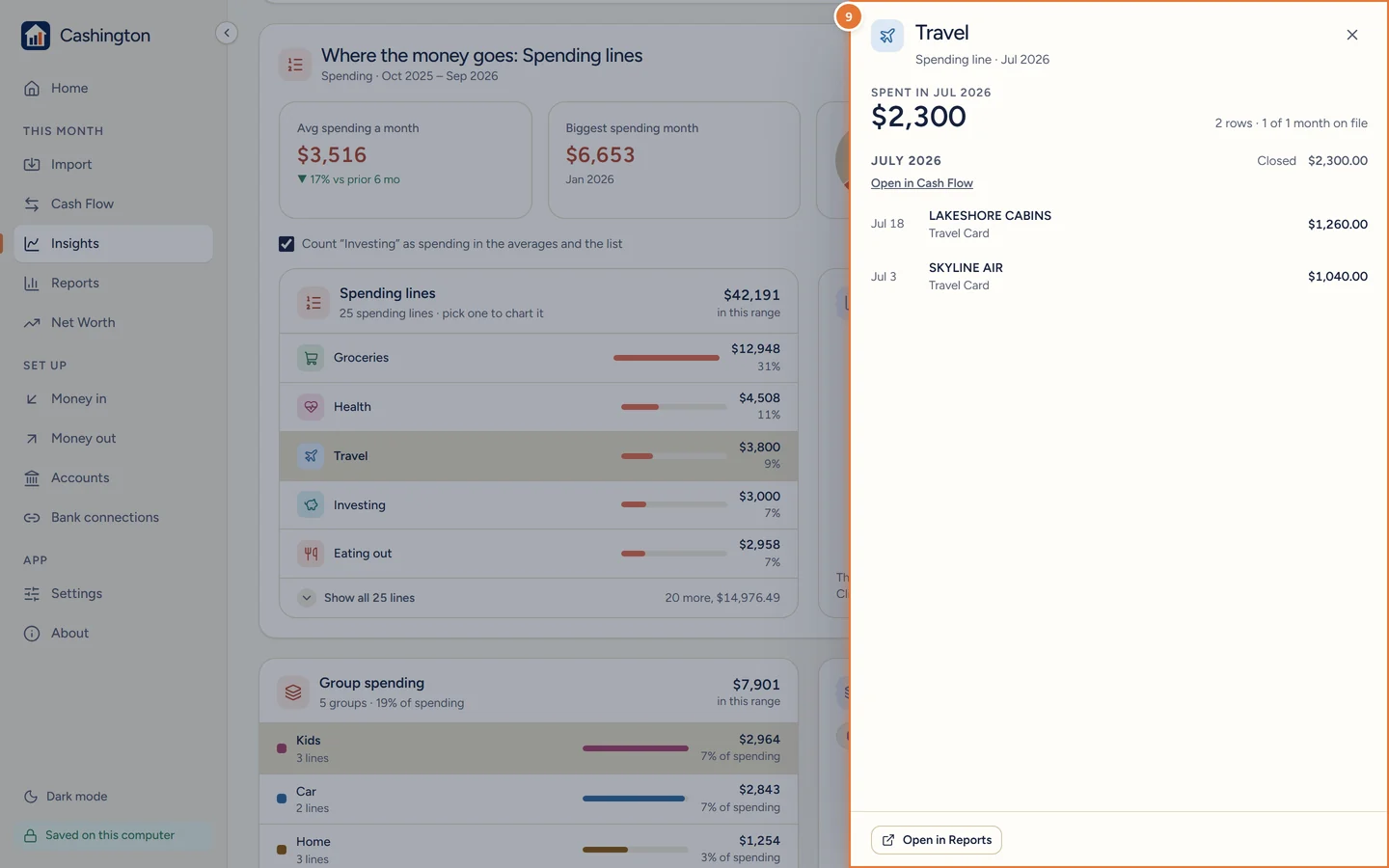Click the Money in arrow icon
The height and width of the screenshot is (868, 1389).
click(x=32, y=399)
